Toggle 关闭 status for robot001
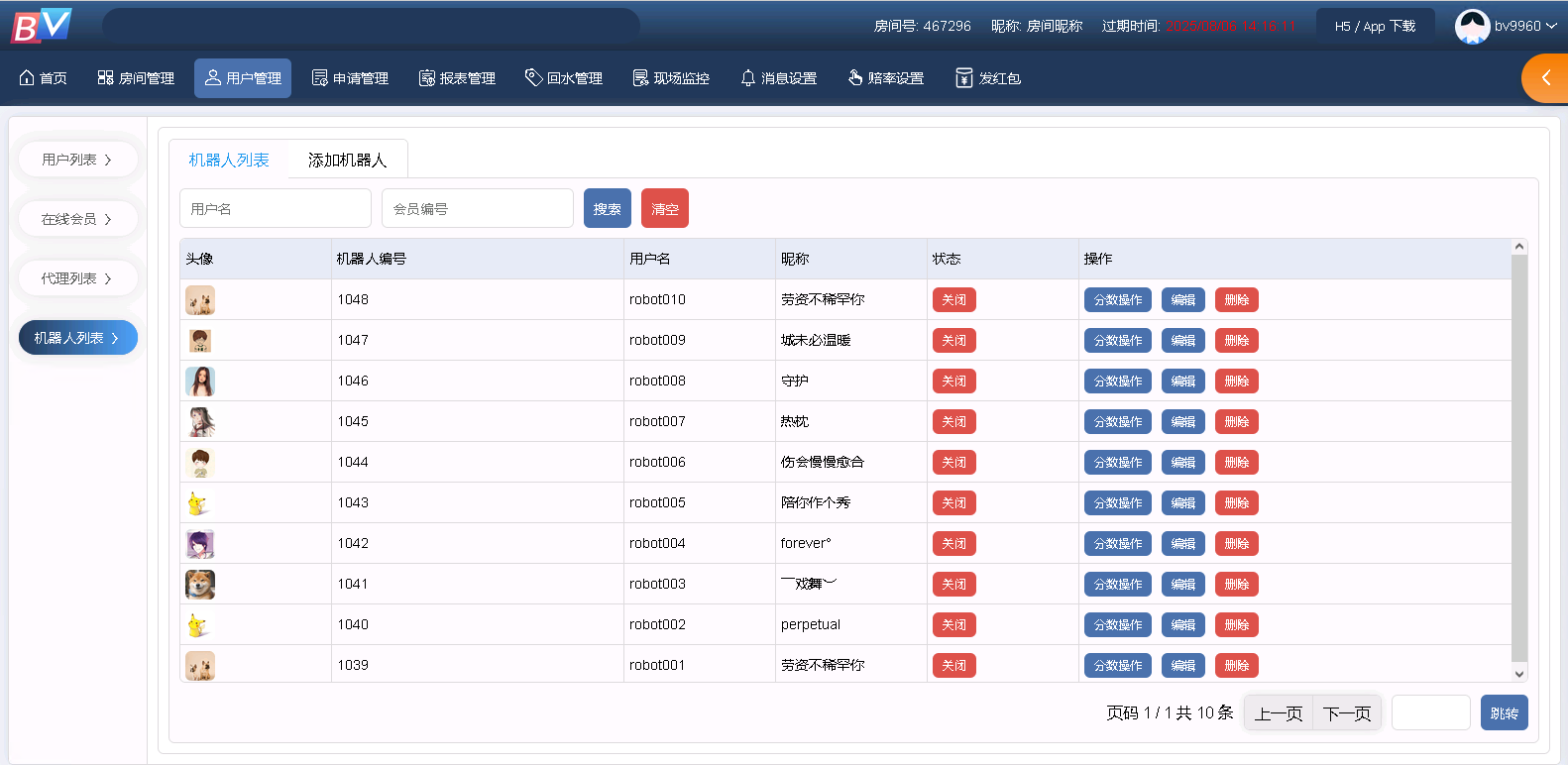 (953, 666)
